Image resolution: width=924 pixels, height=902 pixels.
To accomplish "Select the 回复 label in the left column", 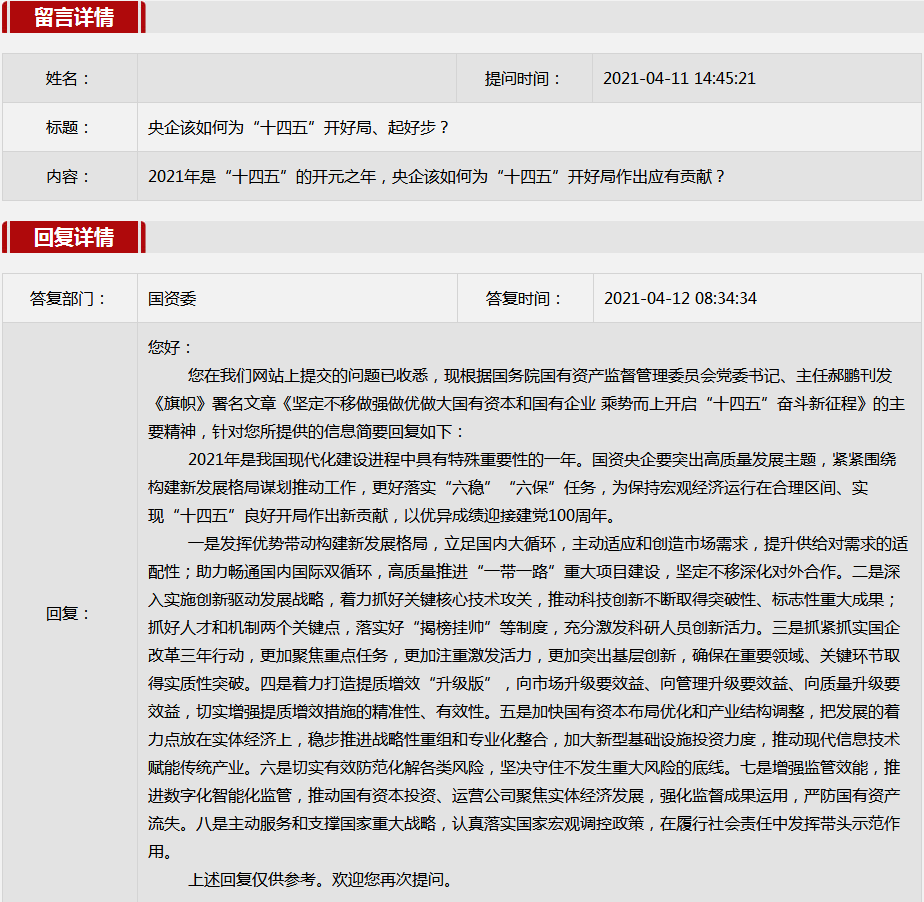I will click(69, 614).
